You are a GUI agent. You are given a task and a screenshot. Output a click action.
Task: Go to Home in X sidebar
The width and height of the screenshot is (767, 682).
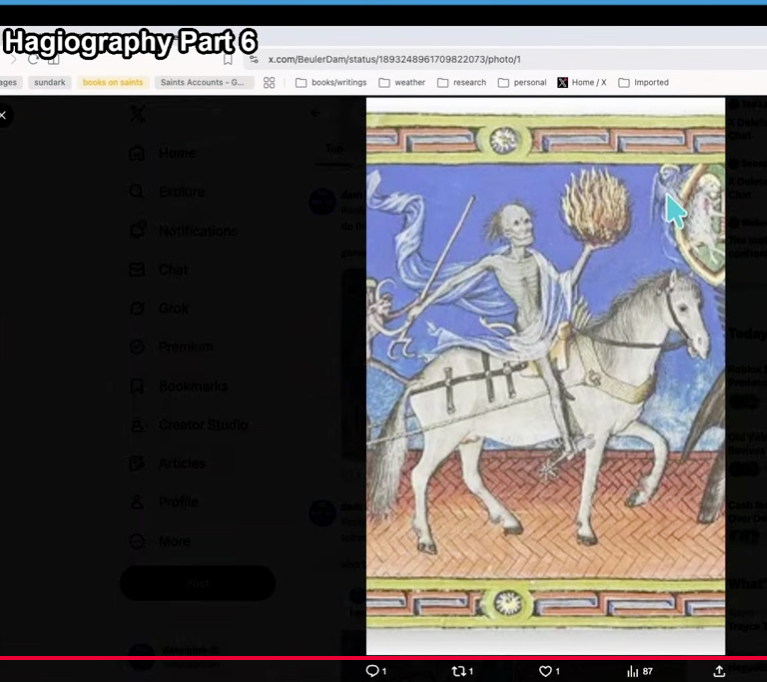(162, 153)
